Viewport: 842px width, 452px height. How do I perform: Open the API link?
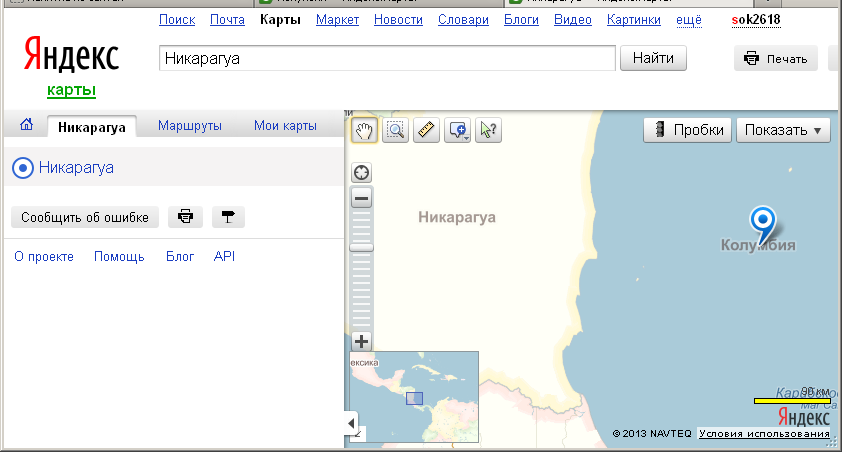pyautogui.click(x=224, y=256)
